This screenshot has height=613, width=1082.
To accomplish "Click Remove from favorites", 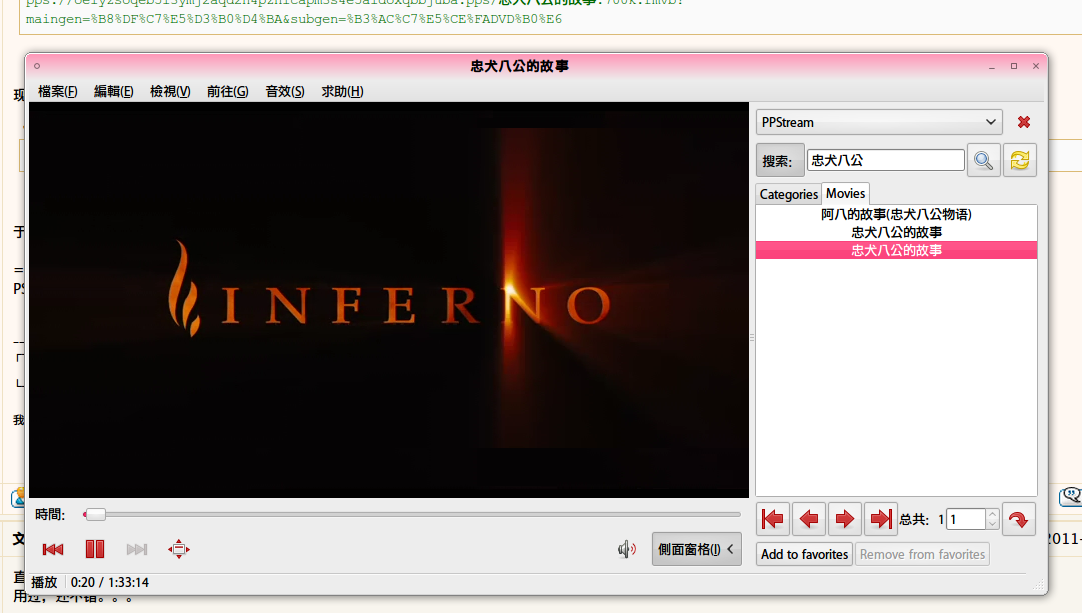I will [923, 554].
